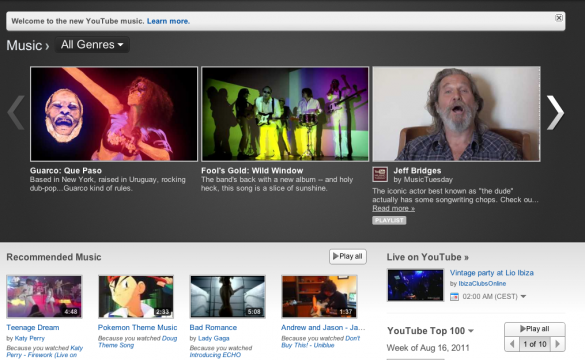Click the 1 of 10 page indicator
585x360 pixels.
pyautogui.click(x=535, y=344)
